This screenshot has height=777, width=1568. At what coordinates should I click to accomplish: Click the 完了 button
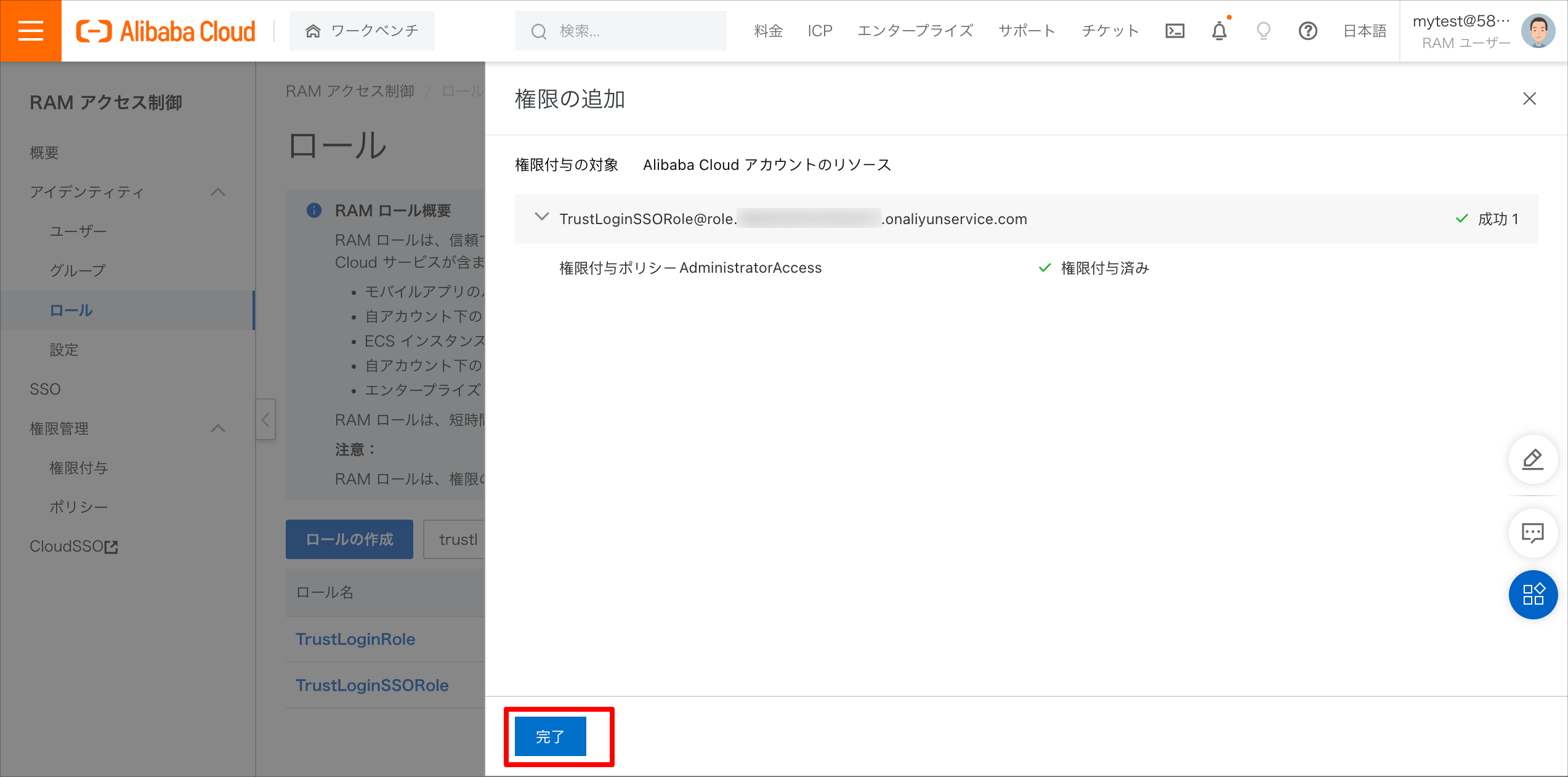pyautogui.click(x=551, y=736)
